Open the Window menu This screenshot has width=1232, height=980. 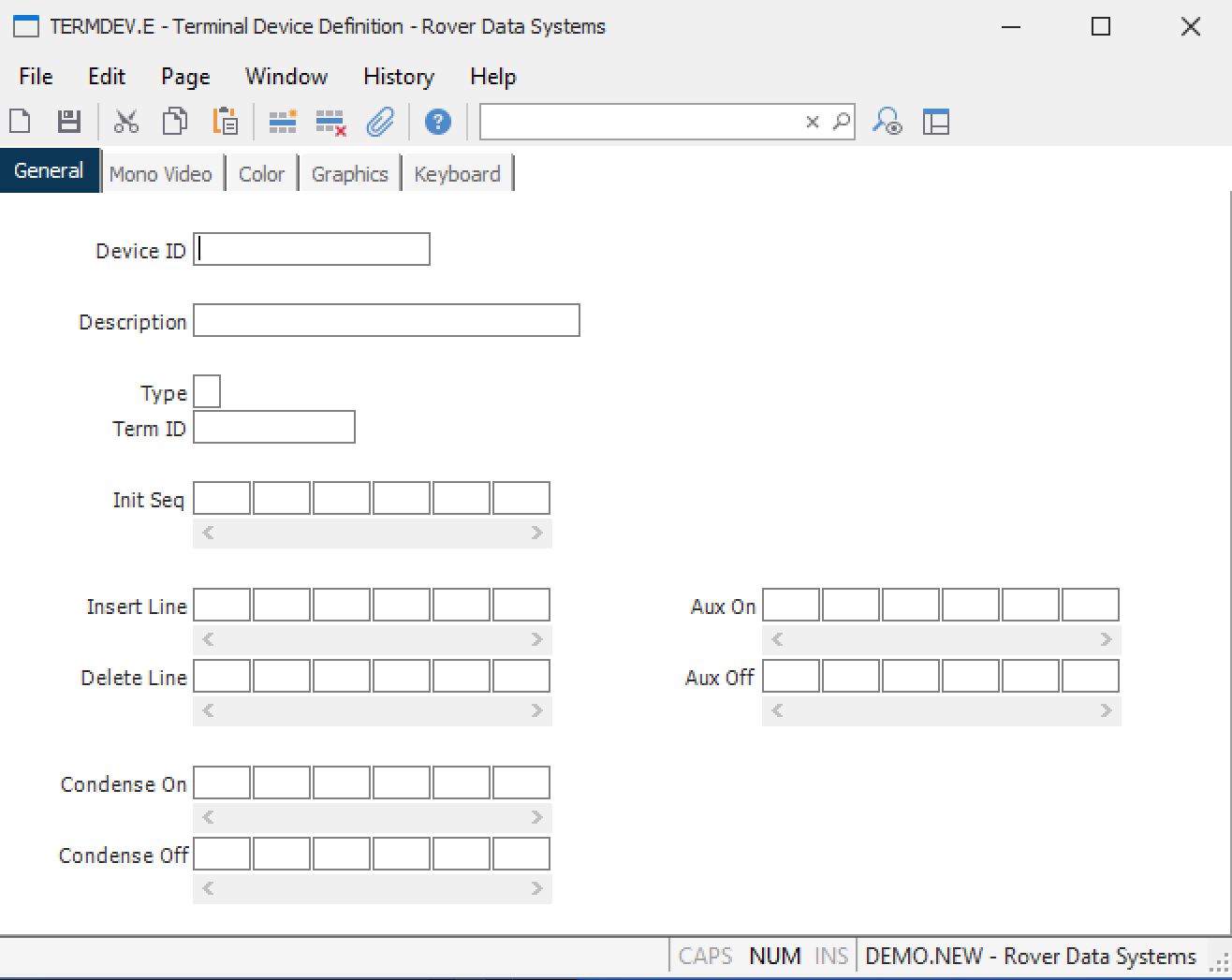[286, 77]
